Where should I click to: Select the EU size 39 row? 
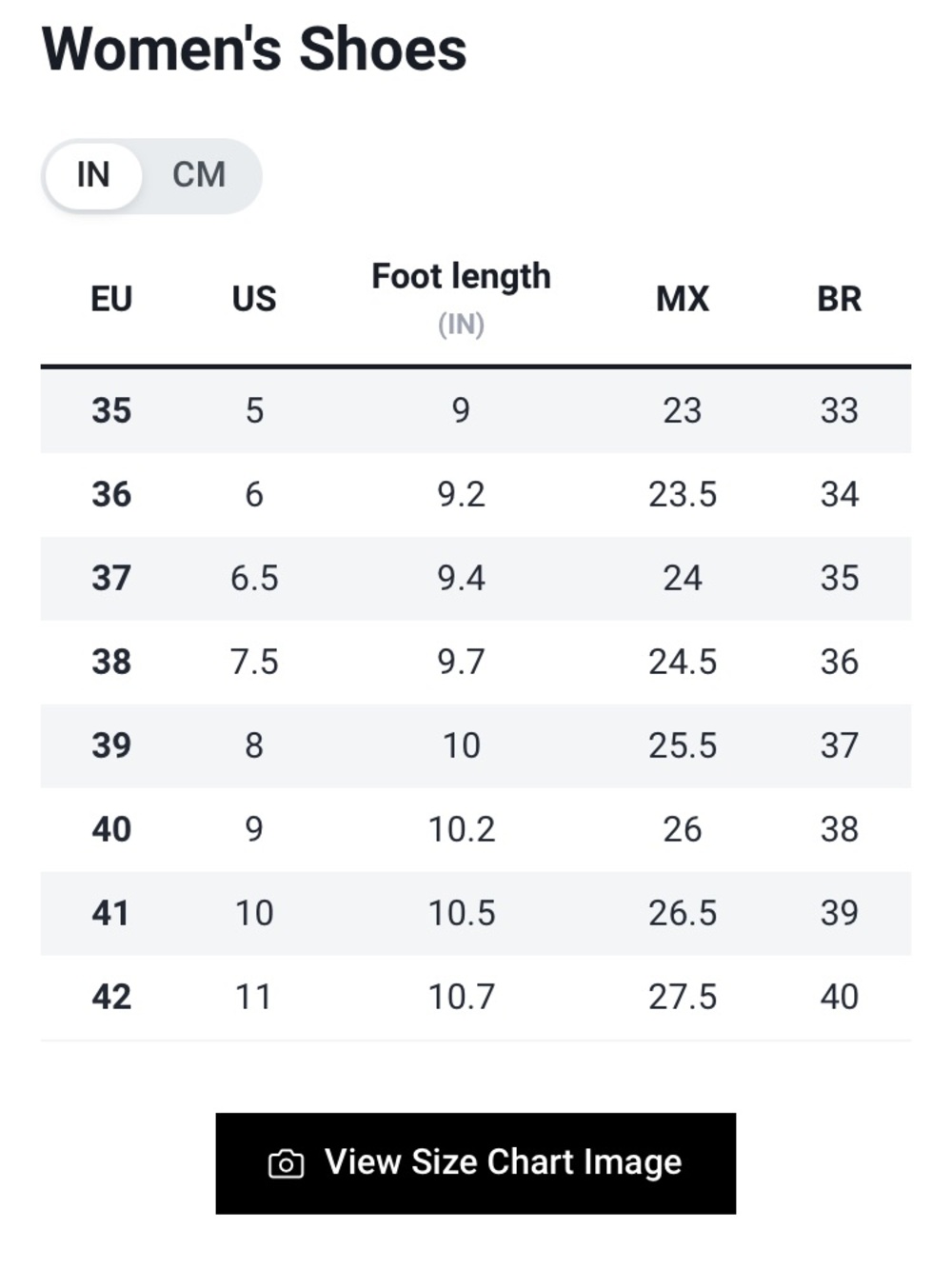click(x=476, y=745)
